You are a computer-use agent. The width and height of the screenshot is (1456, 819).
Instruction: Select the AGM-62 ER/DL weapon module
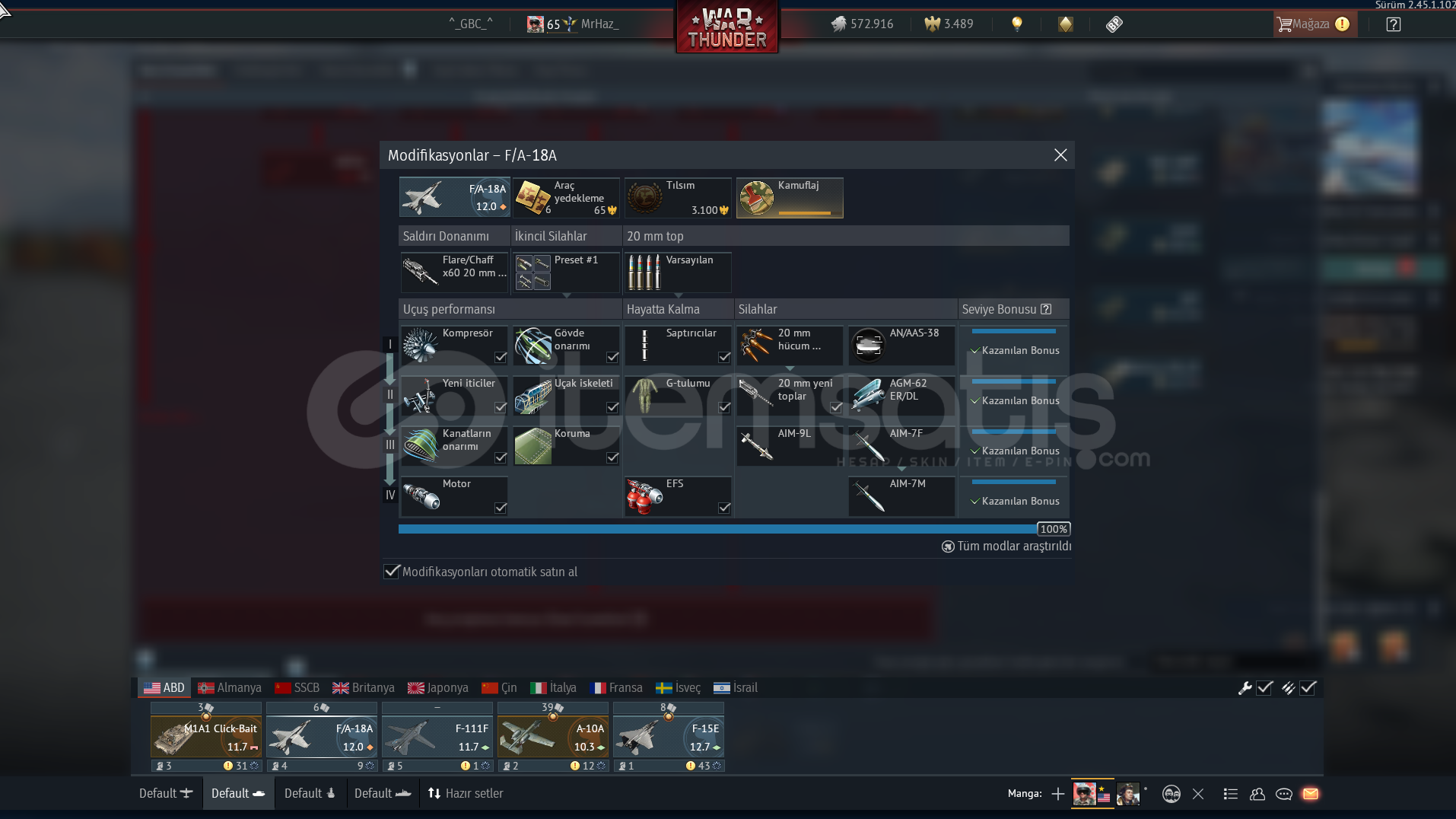click(x=901, y=395)
